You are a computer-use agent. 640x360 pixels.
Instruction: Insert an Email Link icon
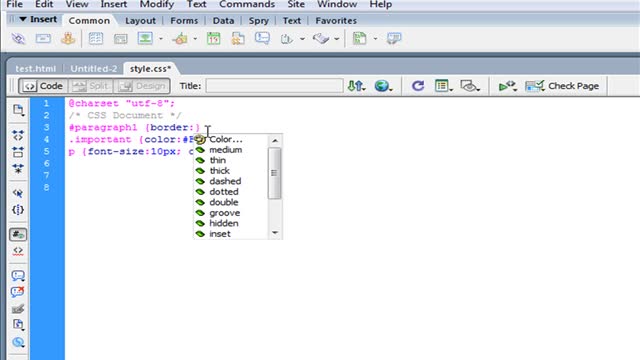pyautogui.click(x=43, y=39)
